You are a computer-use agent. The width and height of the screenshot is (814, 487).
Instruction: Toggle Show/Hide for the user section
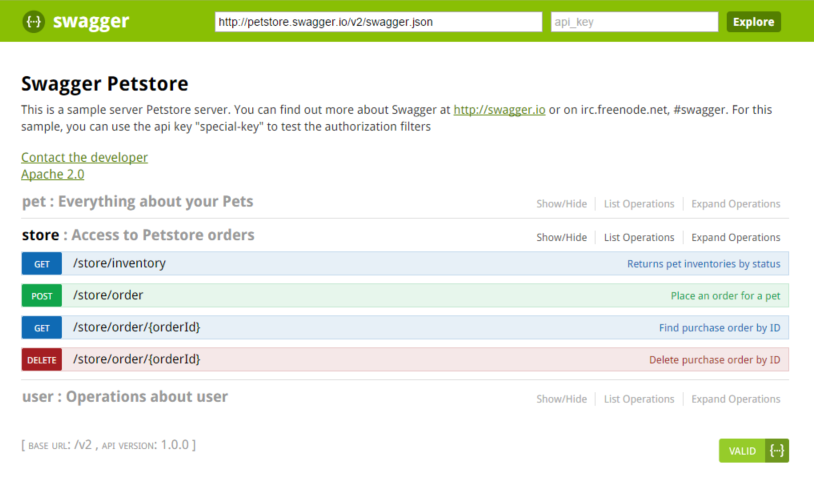(561, 399)
